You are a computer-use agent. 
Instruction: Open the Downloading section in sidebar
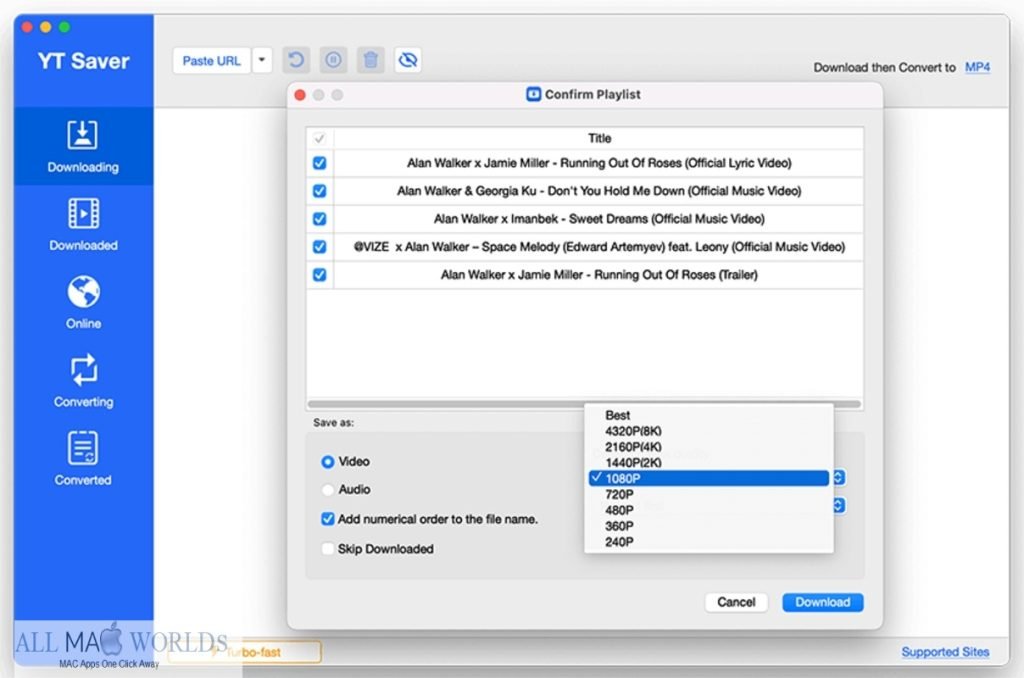click(83, 146)
